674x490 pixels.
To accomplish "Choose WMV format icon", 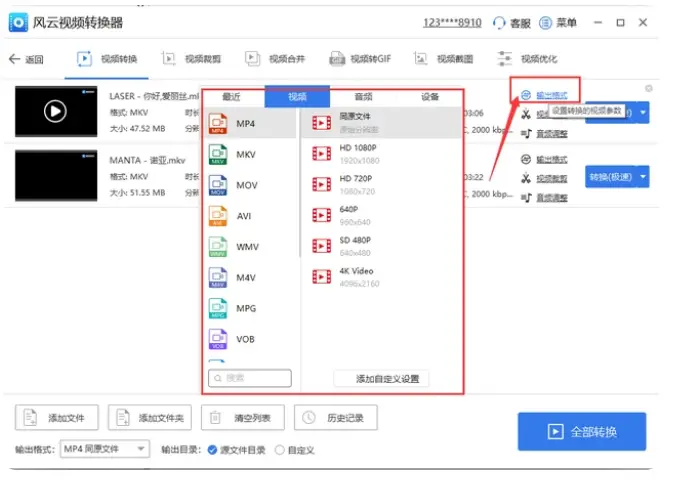I will pos(218,247).
